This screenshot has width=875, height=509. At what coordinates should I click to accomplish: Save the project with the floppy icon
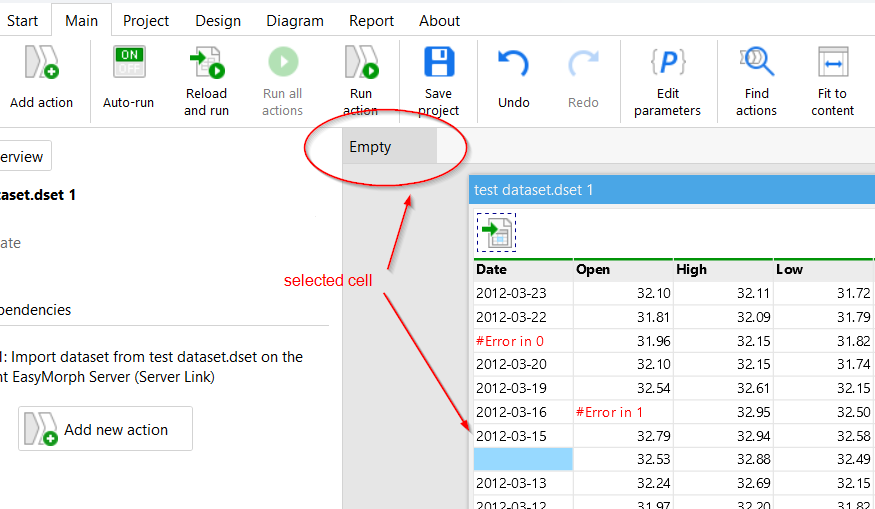[x=438, y=63]
